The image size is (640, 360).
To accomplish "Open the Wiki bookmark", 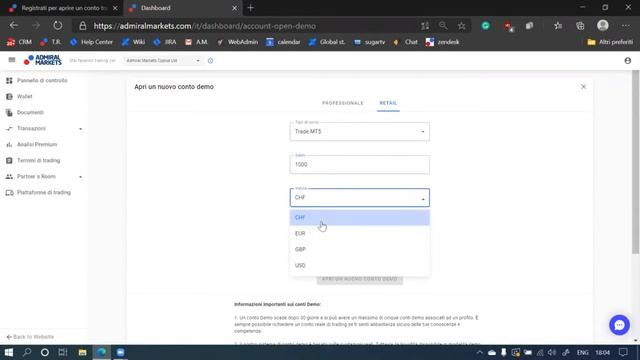I will coord(133,42).
